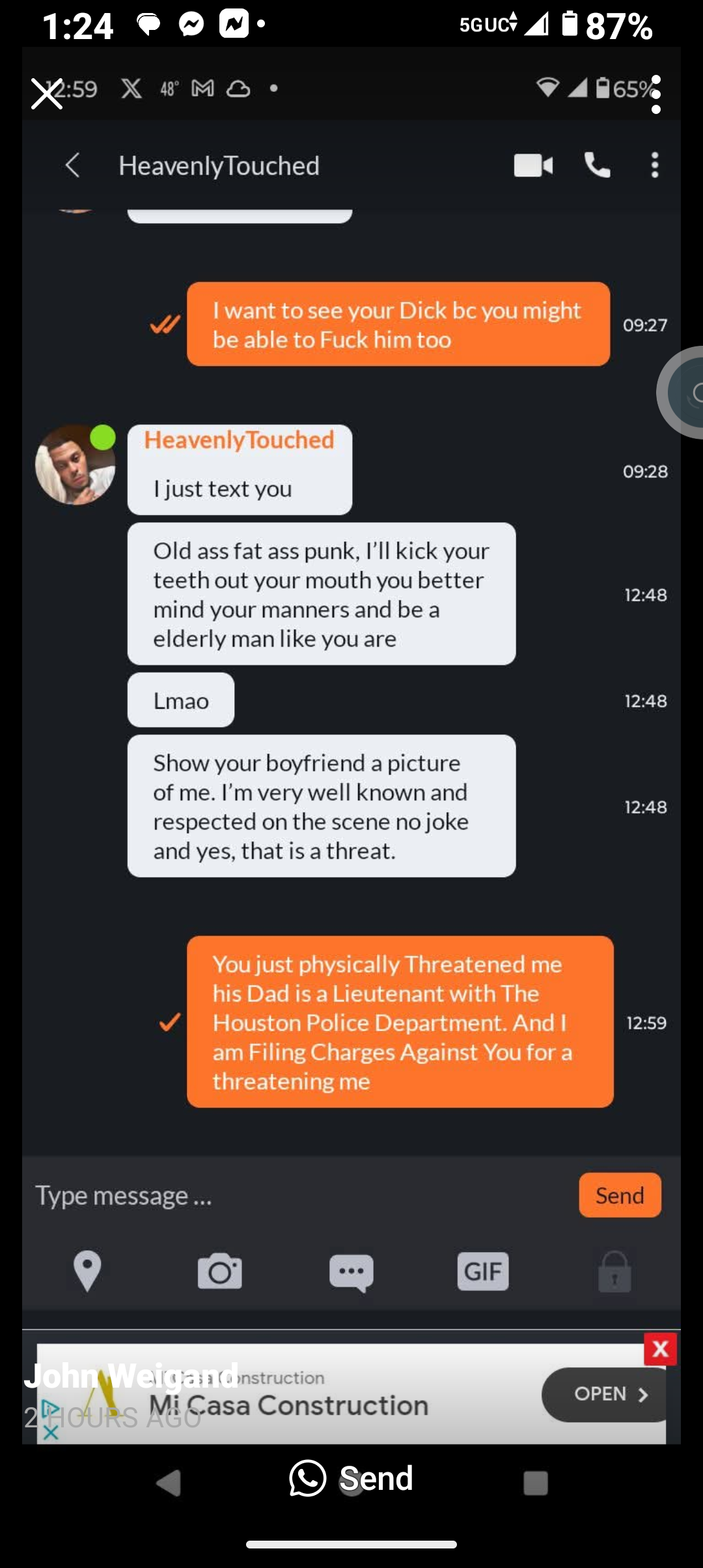Tap the floating circular assistive button

[682, 392]
